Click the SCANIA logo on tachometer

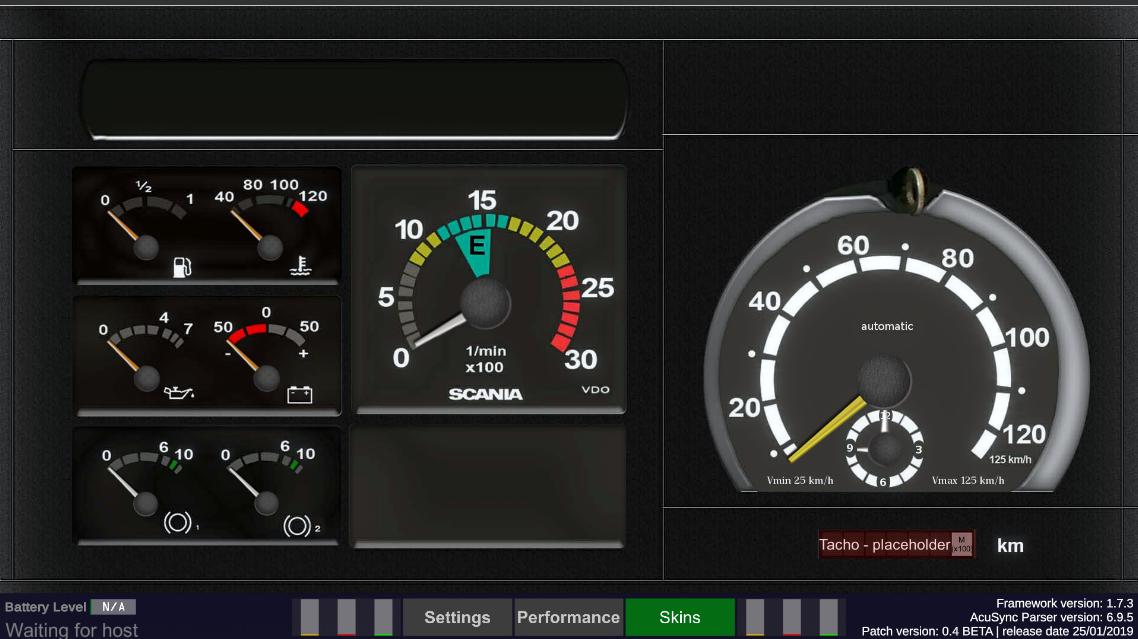[x=485, y=394]
